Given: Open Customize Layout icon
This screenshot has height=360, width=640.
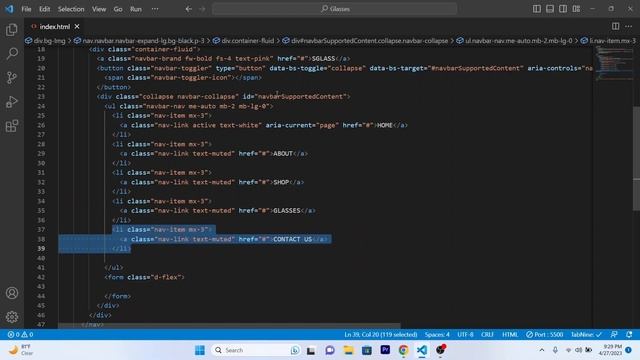Looking at the screenshot, I should click(x=576, y=9).
